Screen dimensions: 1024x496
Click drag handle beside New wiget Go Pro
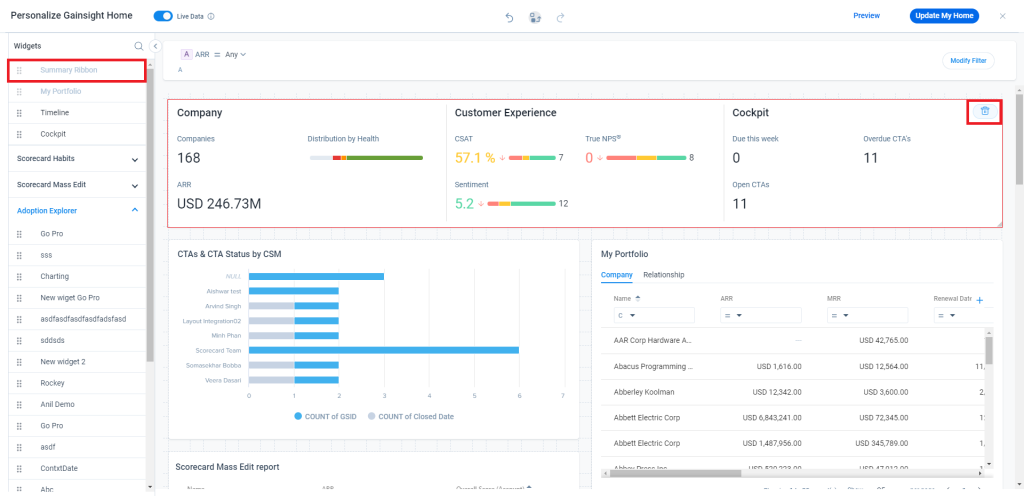pyautogui.click(x=19, y=298)
